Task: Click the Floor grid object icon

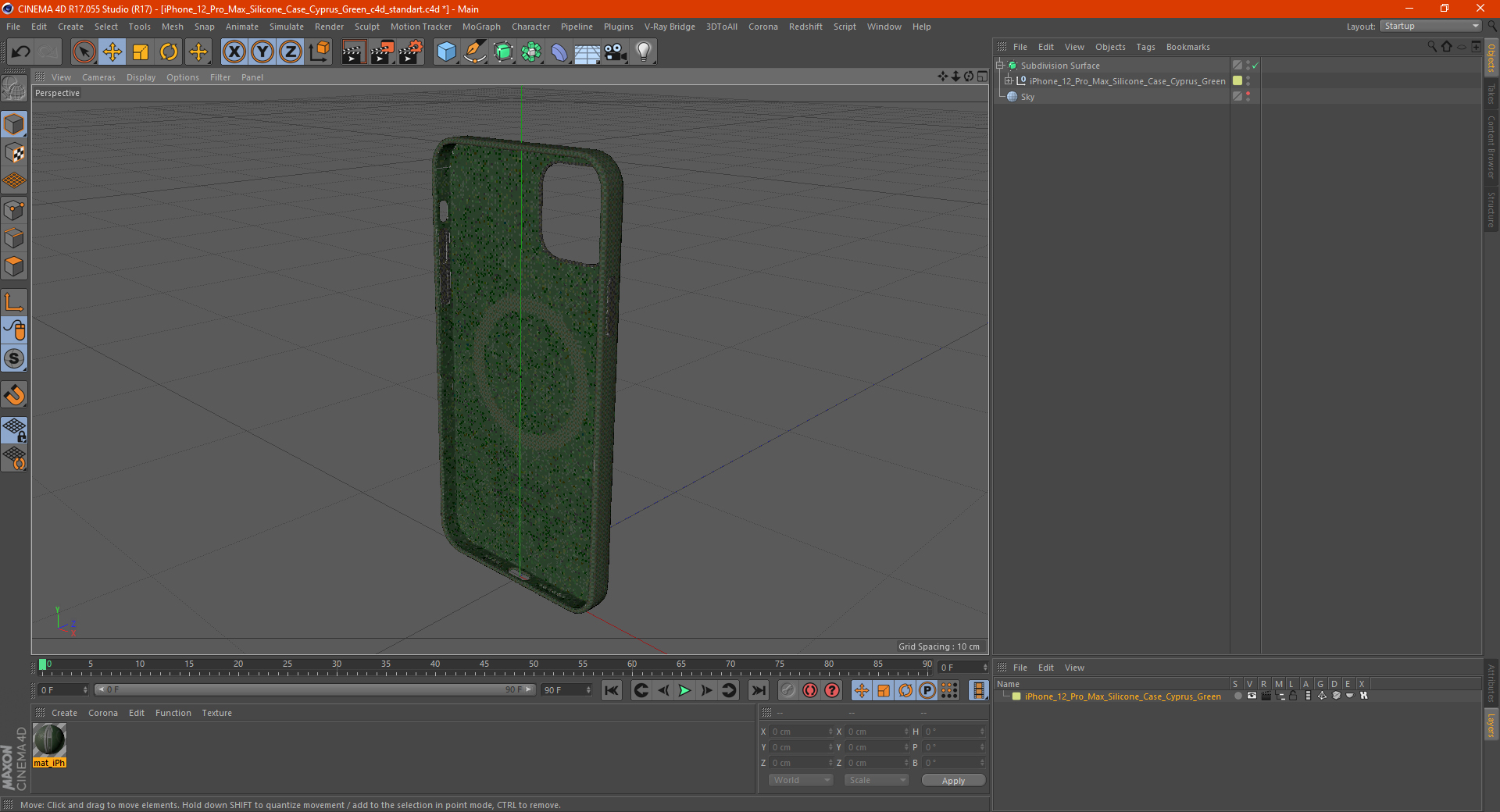Action: point(587,52)
